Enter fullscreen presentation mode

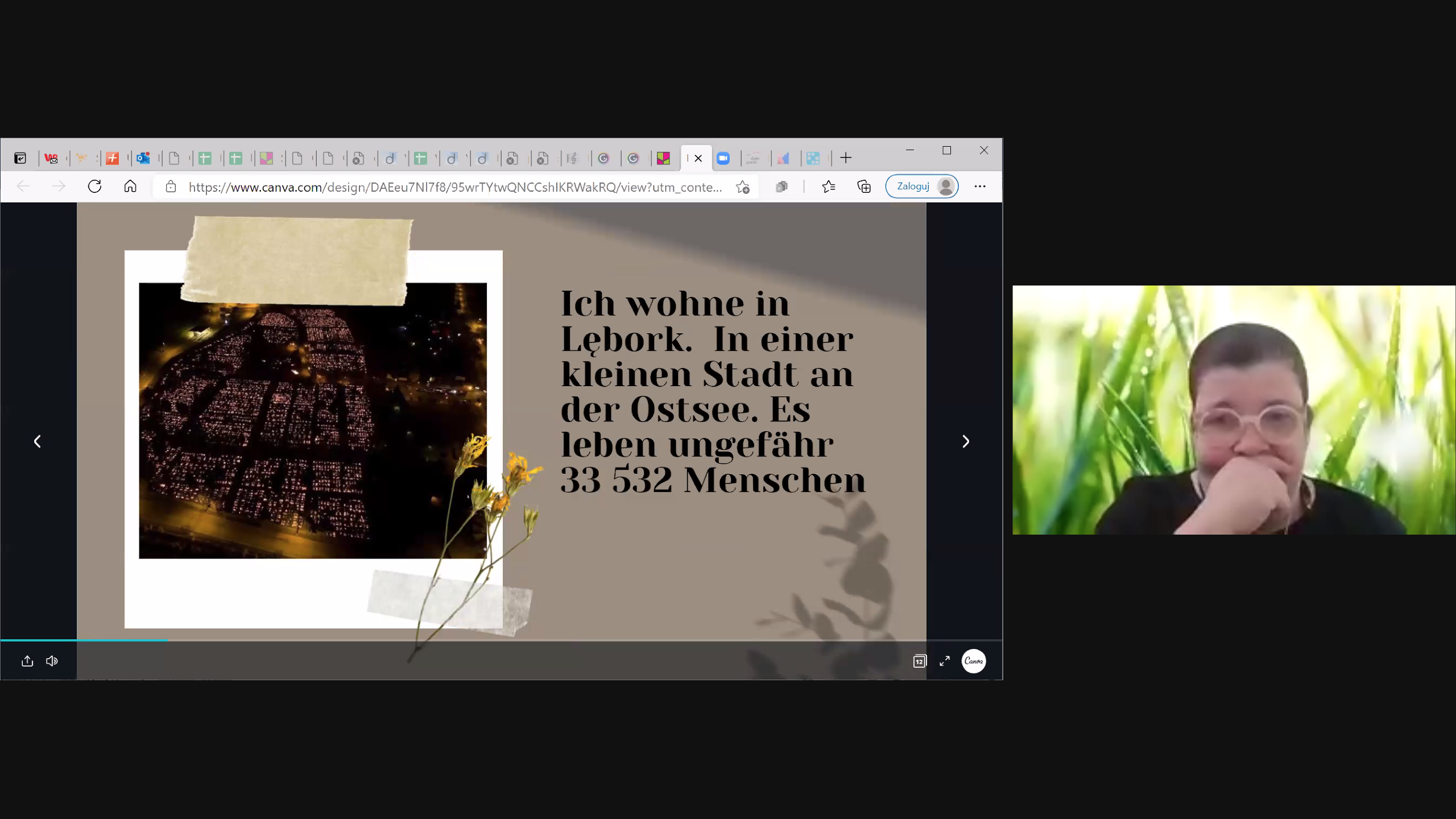[x=945, y=661]
